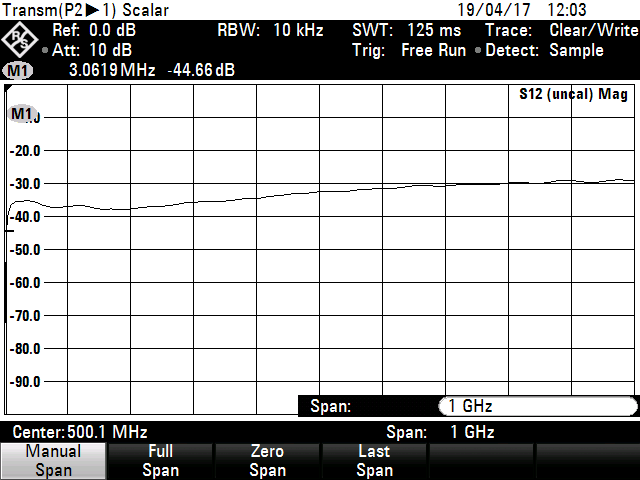Choose the Last Span softkey

click(x=374, y=461)
